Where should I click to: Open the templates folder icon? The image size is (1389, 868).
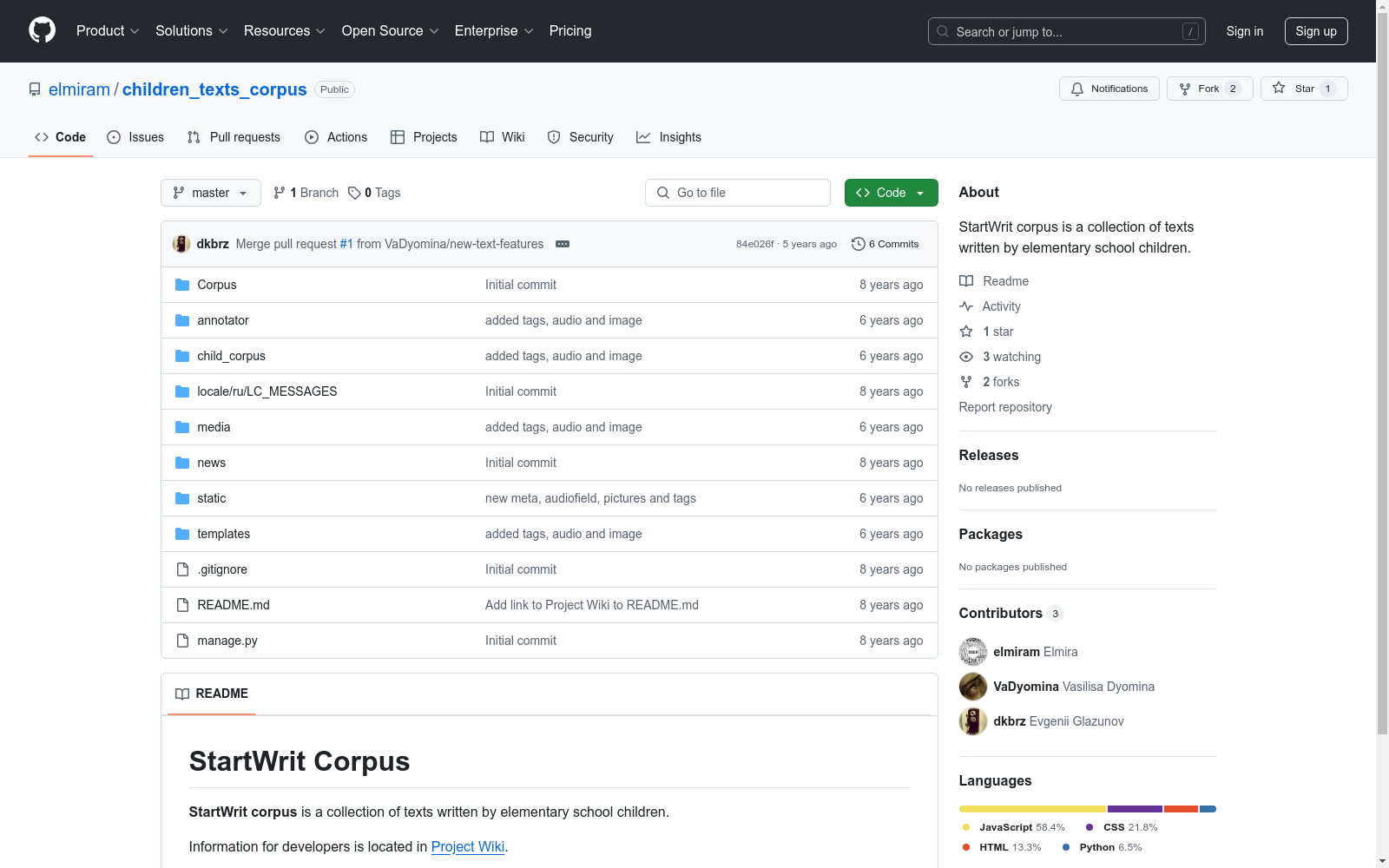182,534
